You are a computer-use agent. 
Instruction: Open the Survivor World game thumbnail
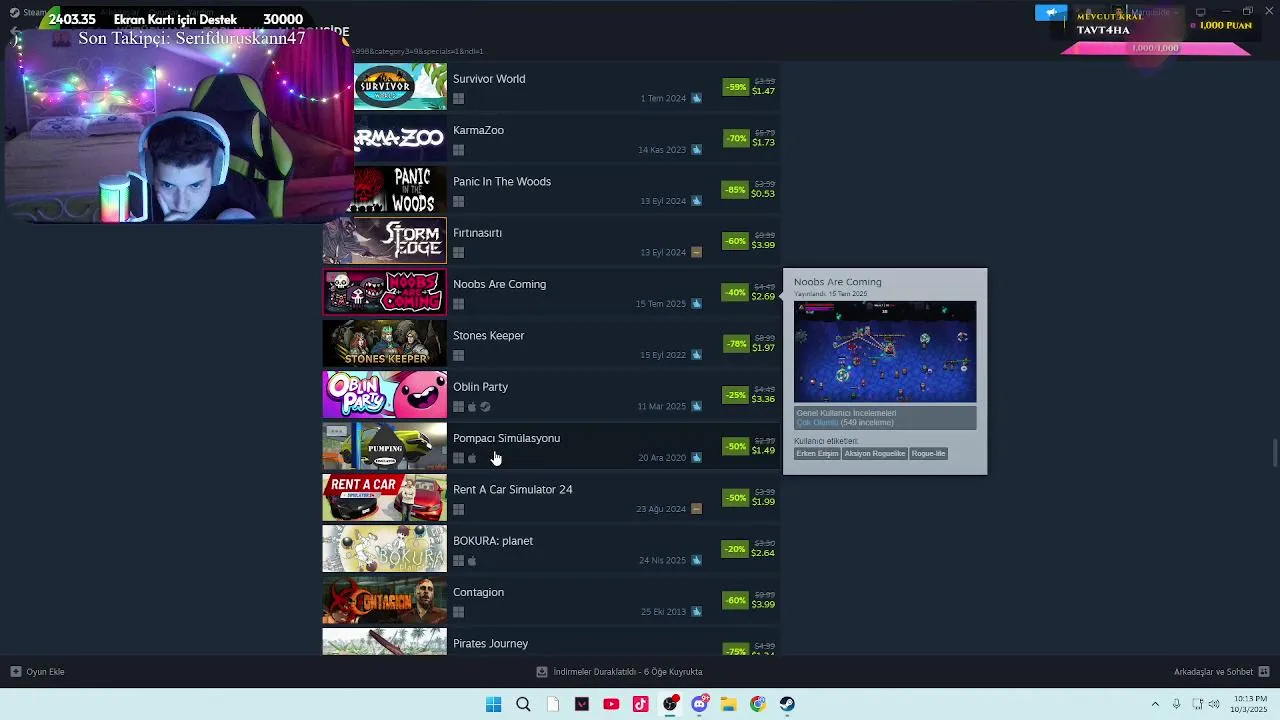coord(400,87)
